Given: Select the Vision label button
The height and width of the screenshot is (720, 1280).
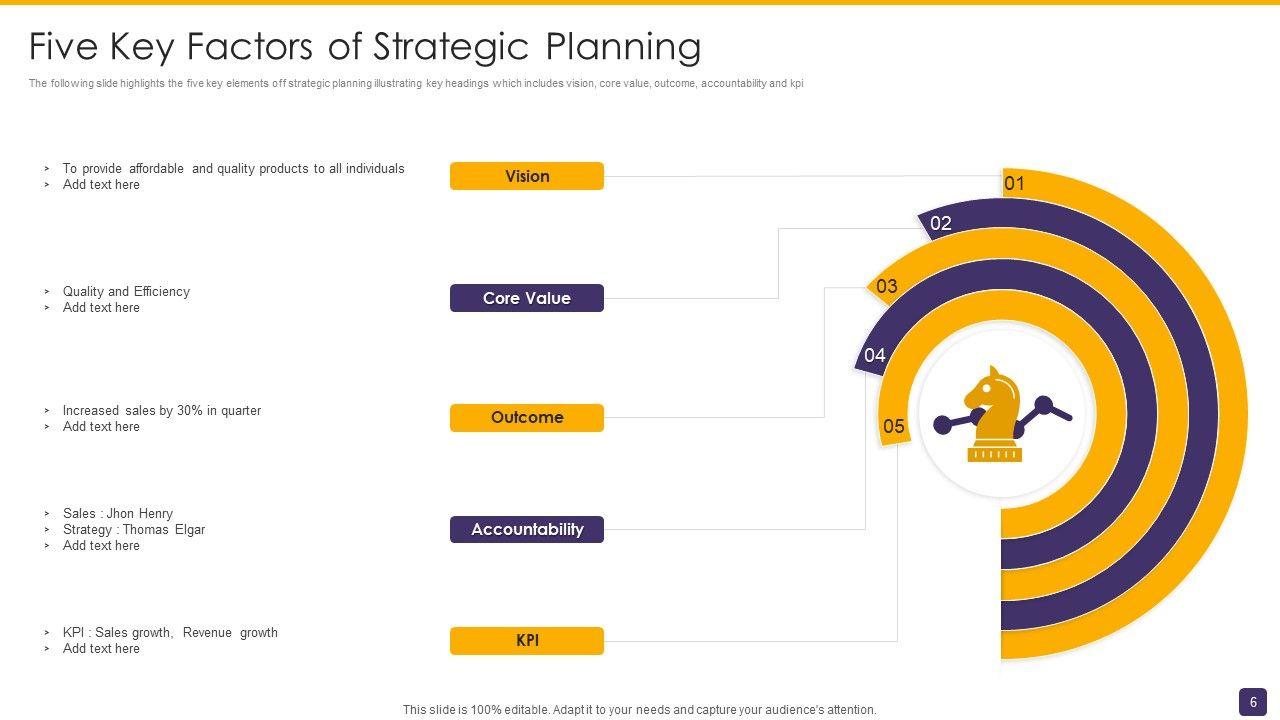Looking at the screenshot, I should point(527,176).
